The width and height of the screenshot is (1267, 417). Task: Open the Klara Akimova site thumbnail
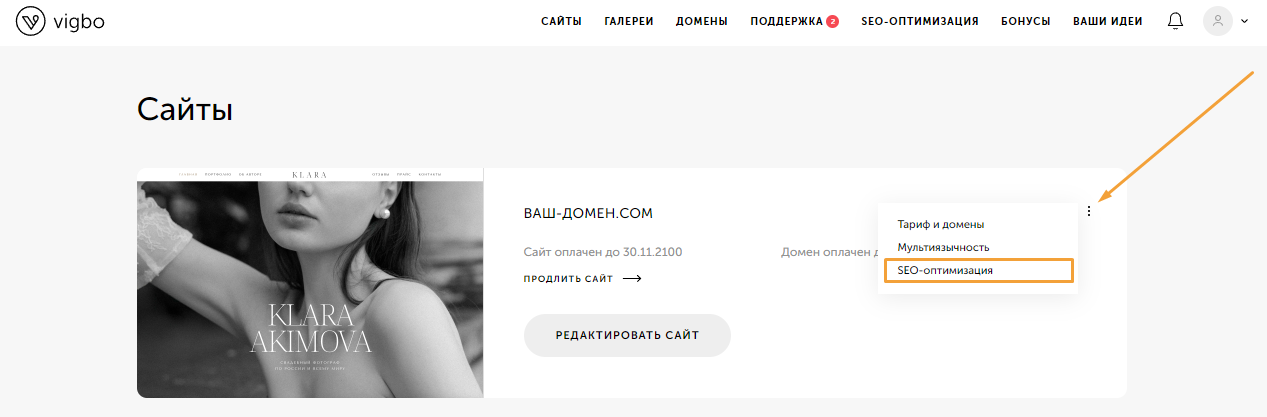pos(310,283)
